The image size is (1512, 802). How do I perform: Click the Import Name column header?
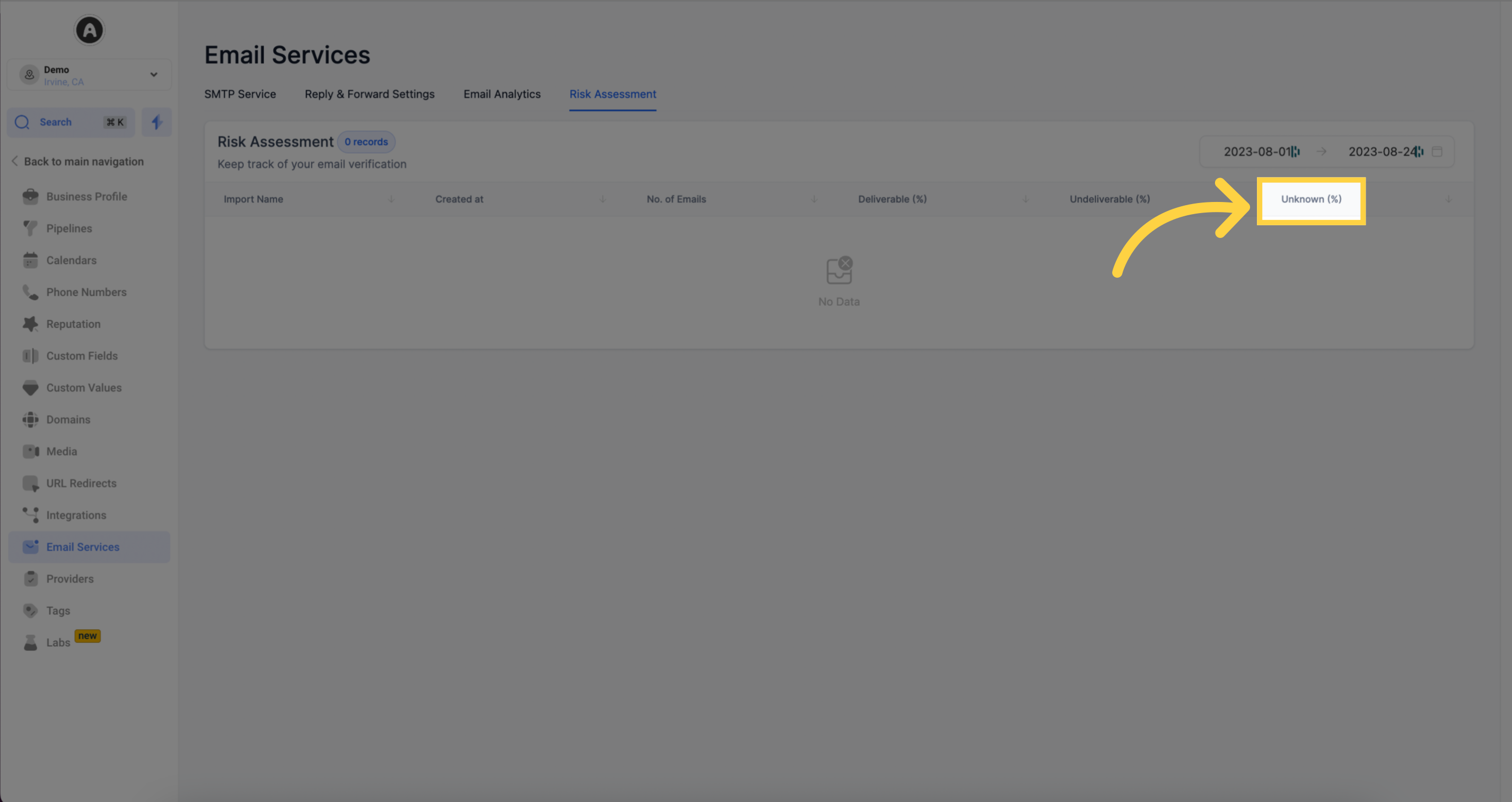pyautogui.click(x=254, y=199)
